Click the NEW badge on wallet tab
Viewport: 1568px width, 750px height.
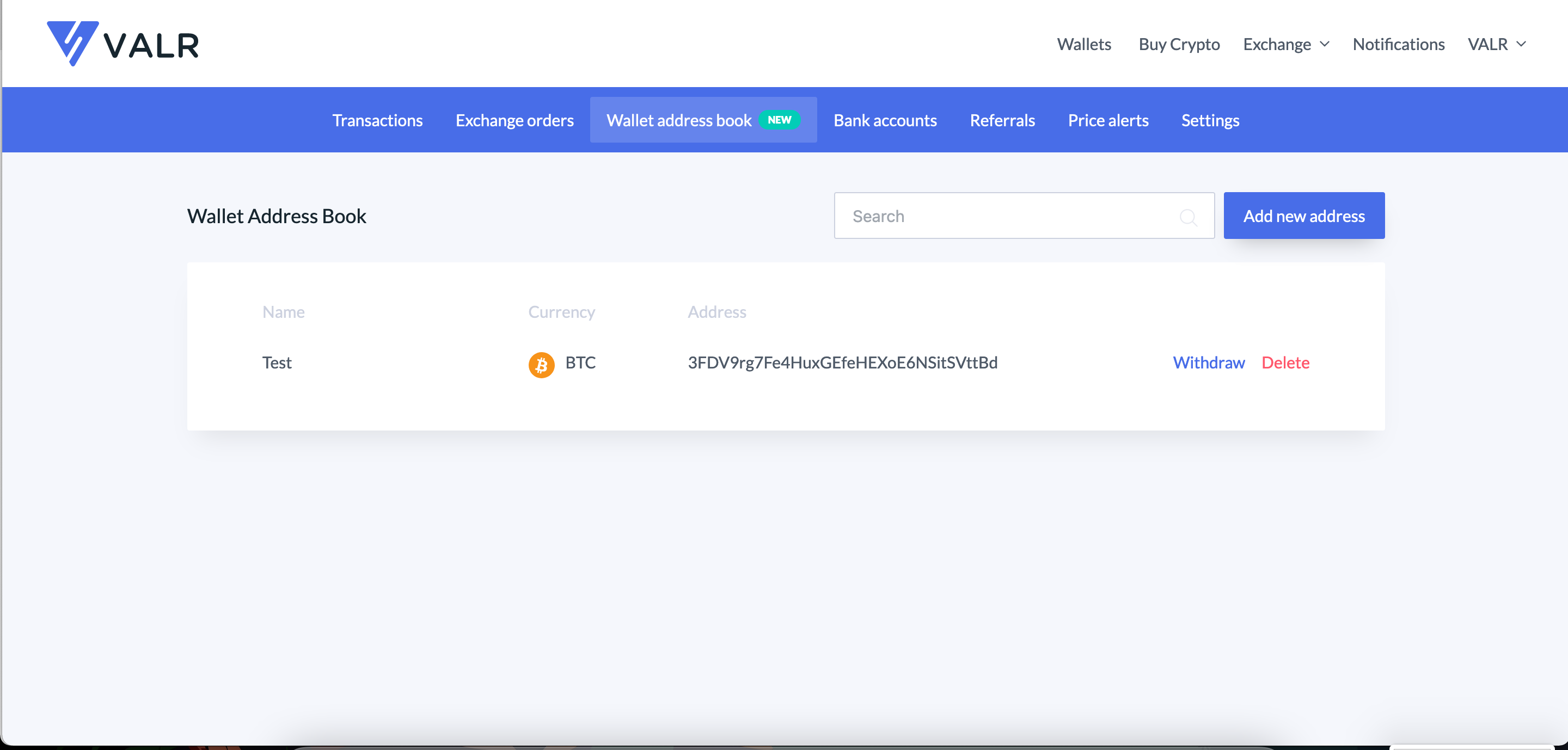point(779,120)
